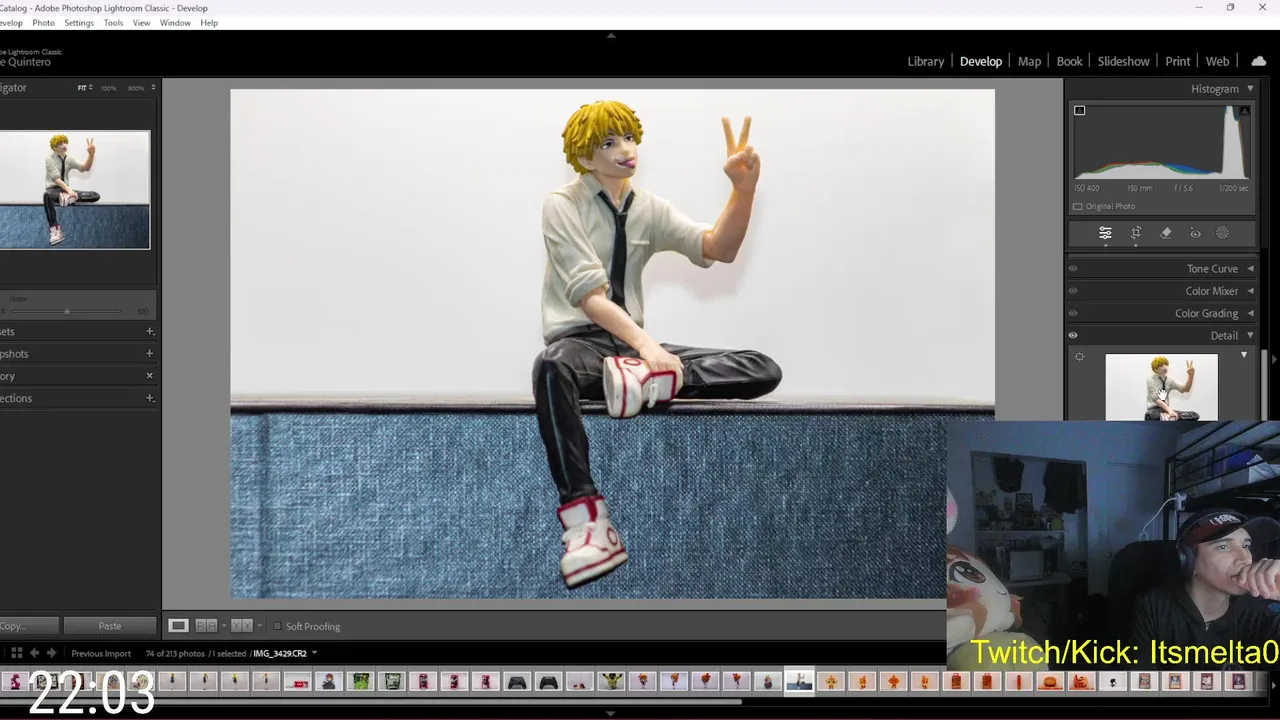Toggle Color Mixer panel visibility eye
The image size is (1280, 720).
(x=1073, y=291)
